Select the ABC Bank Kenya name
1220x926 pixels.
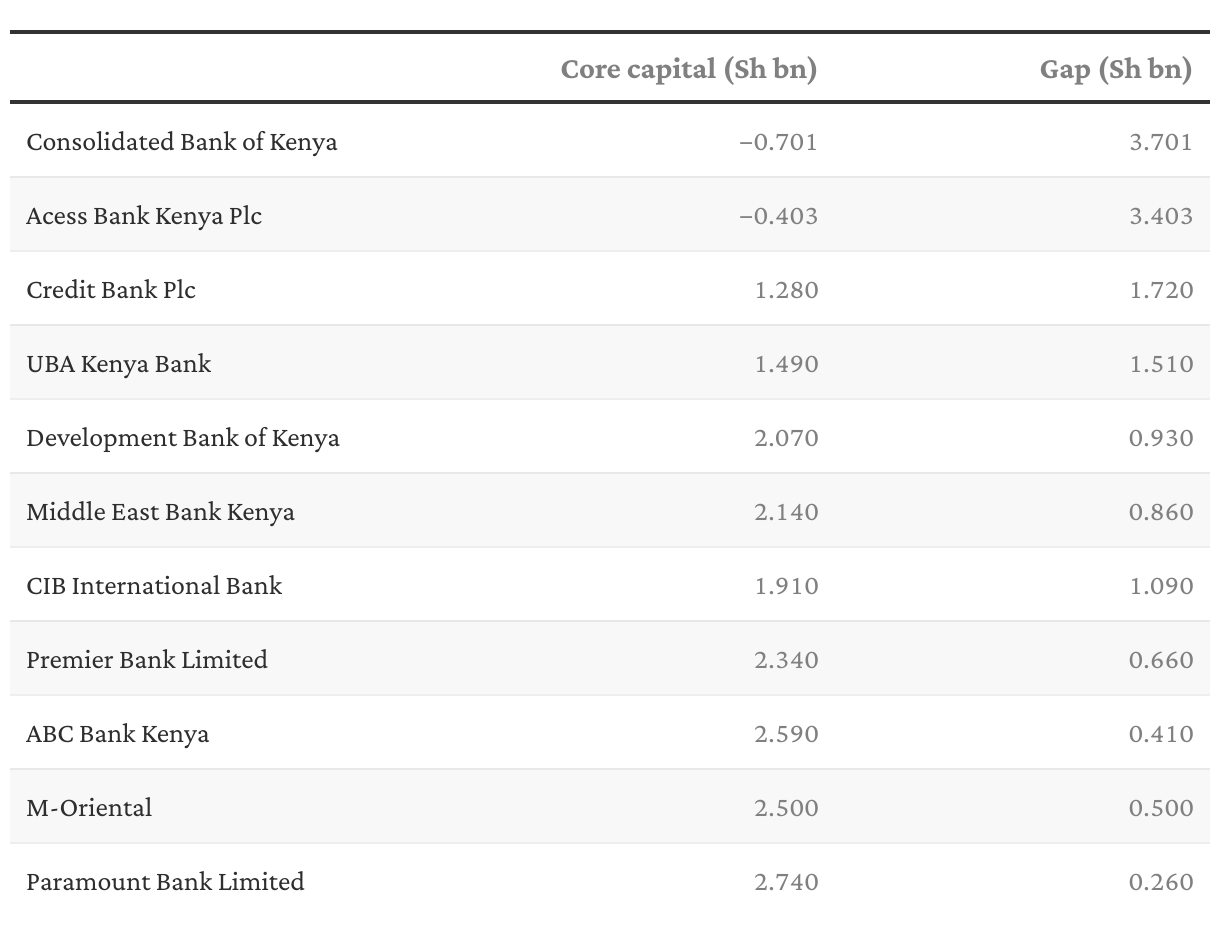tap(118, 734)
